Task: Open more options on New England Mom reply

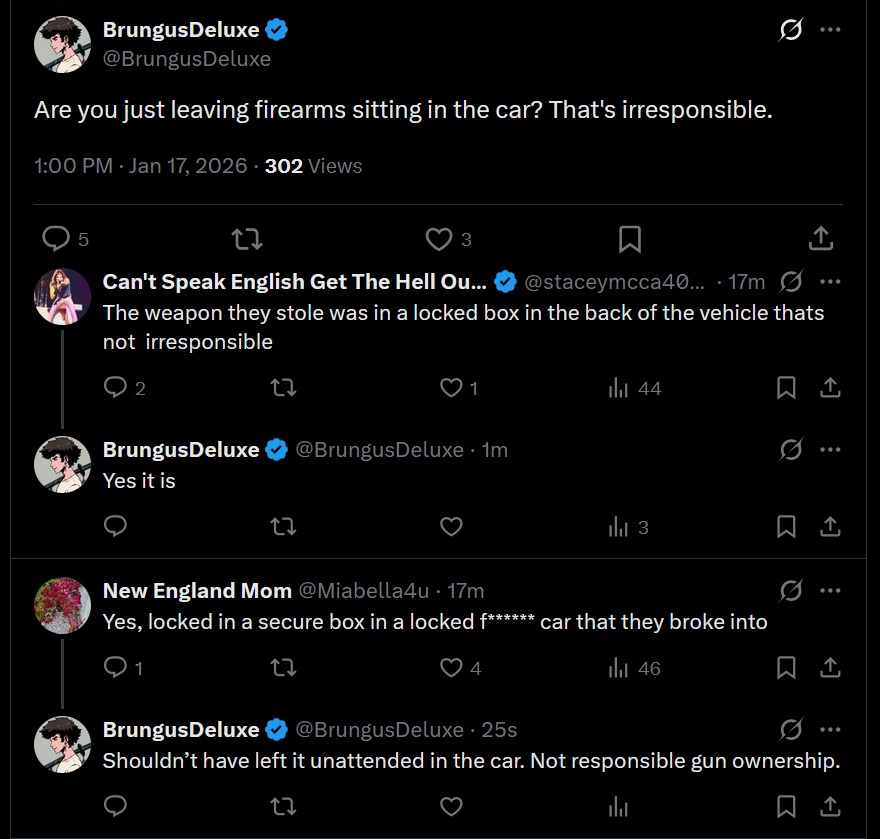Action: point(830,591)
